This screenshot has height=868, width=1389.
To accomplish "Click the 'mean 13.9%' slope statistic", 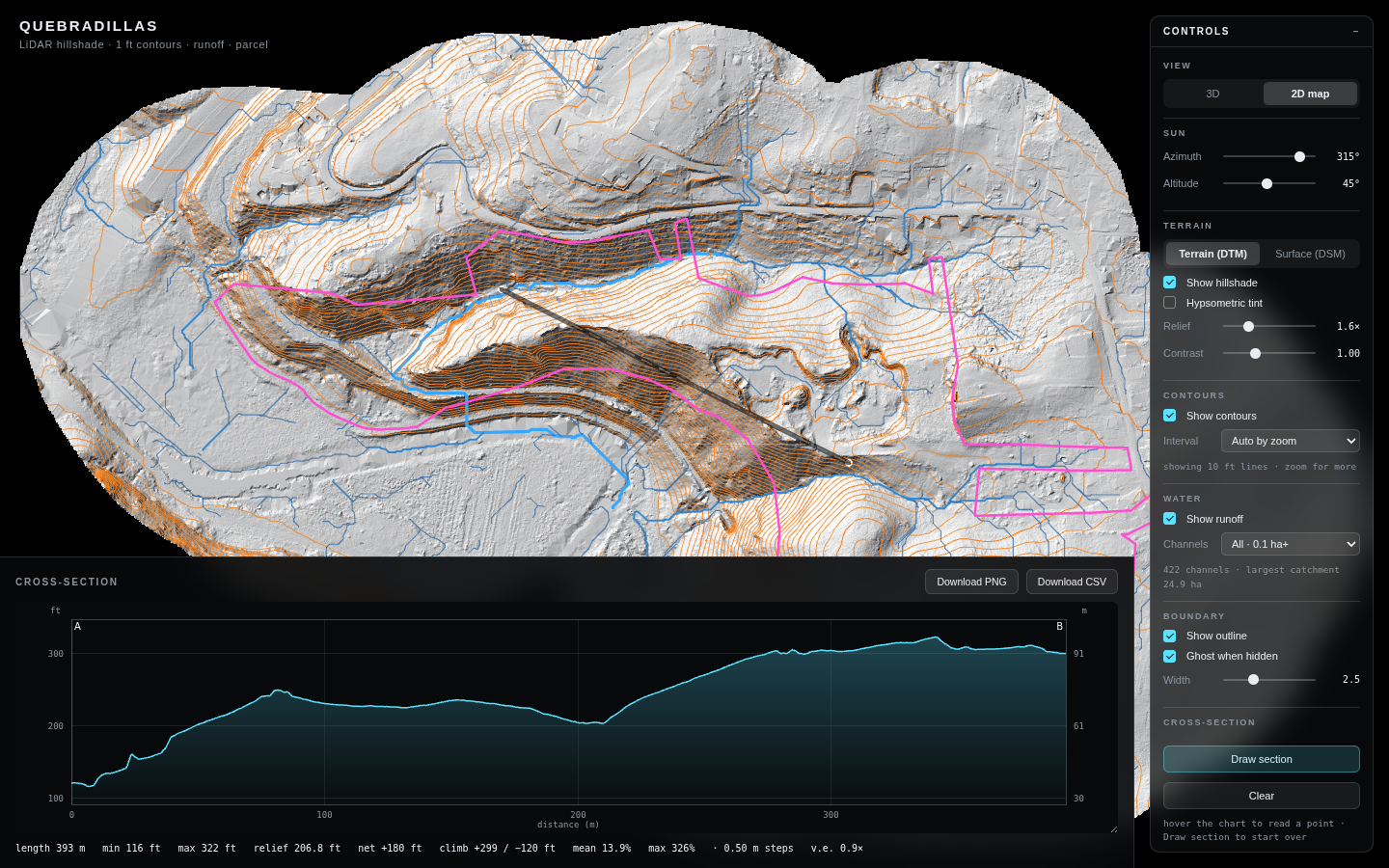I will (602, 849).
